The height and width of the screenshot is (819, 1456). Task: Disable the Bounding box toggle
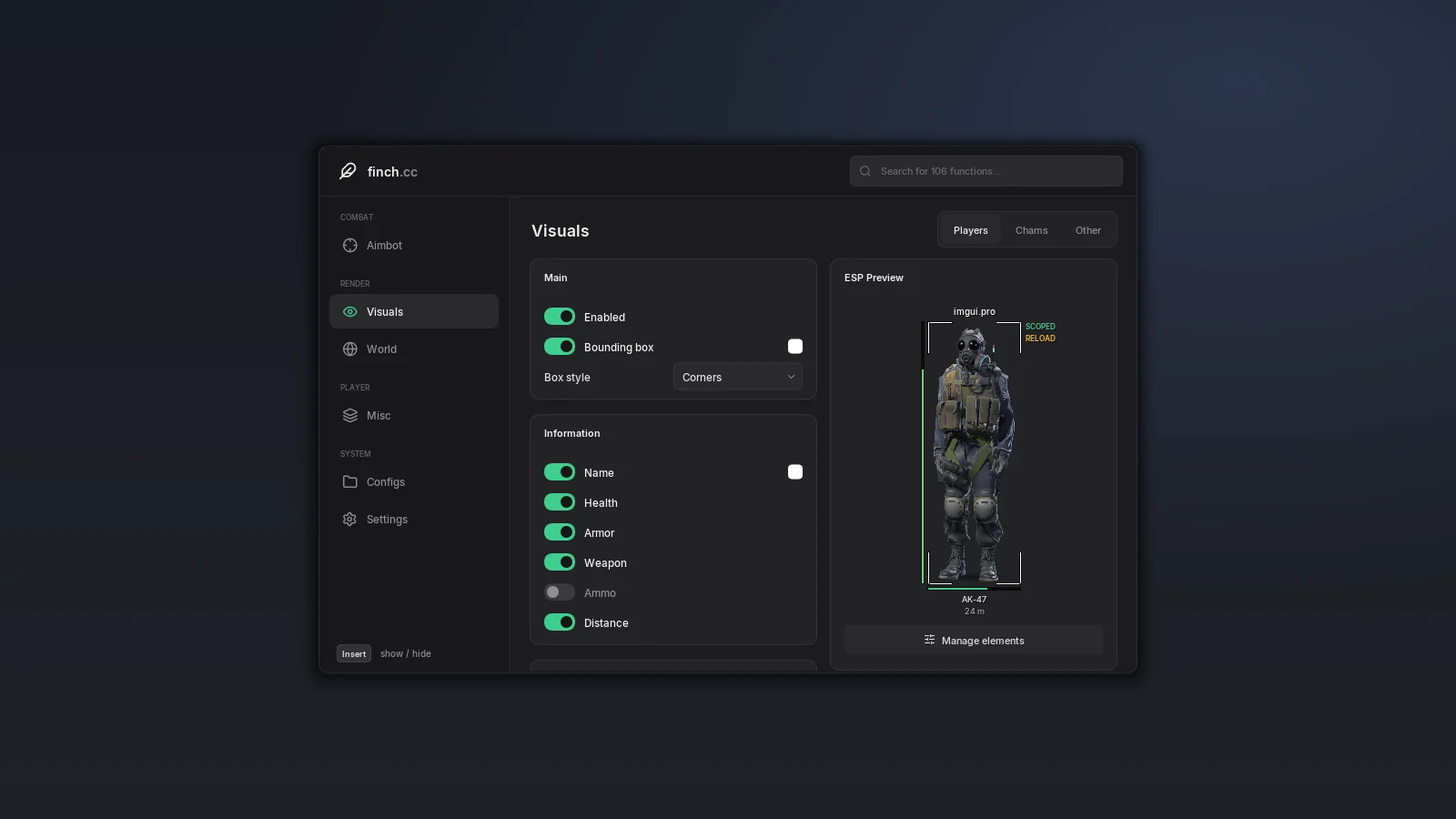tap(560, 347)
